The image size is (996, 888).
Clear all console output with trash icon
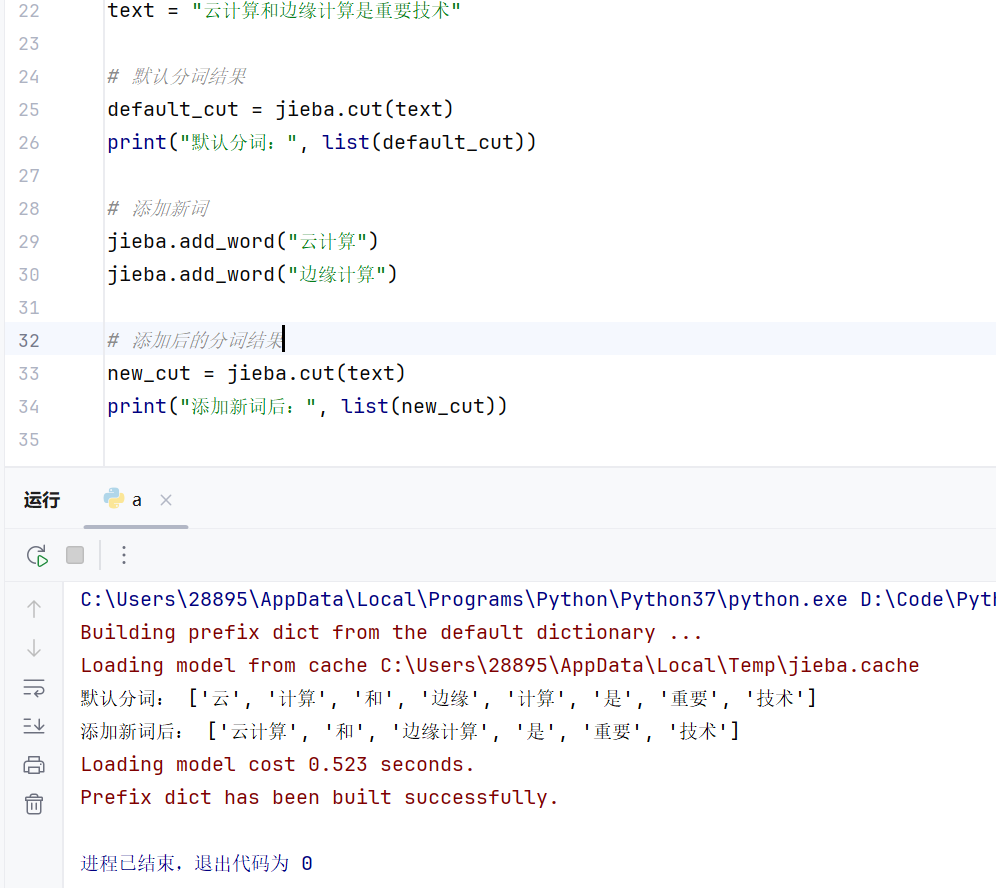coord(34,804)
